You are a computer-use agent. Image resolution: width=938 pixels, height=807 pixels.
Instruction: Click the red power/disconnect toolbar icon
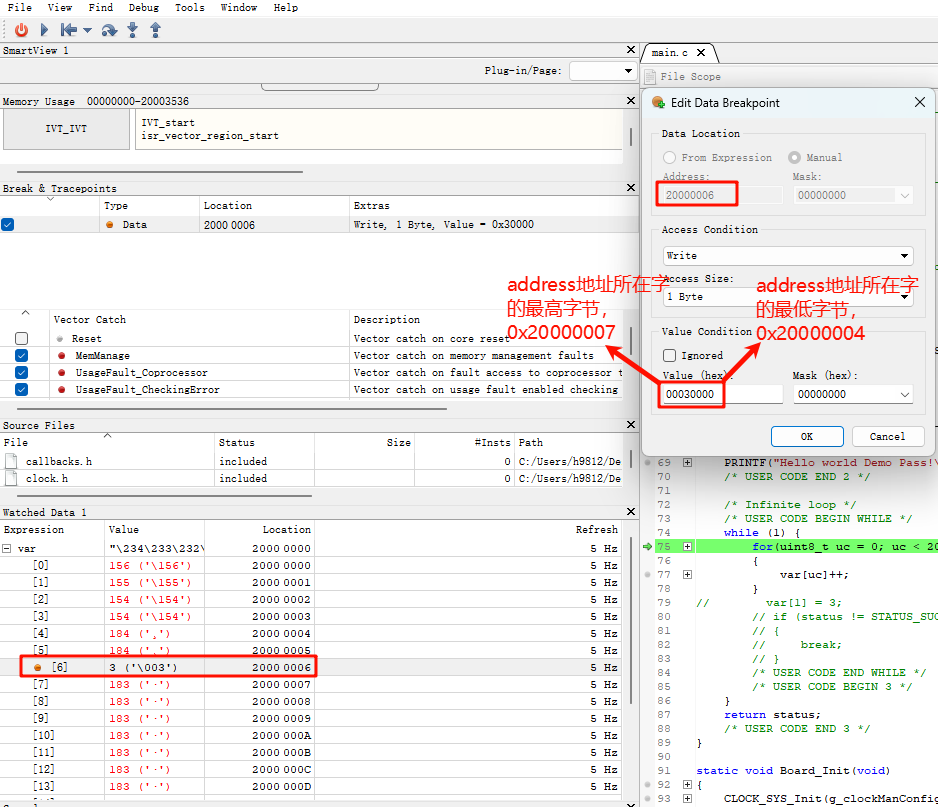21,30
